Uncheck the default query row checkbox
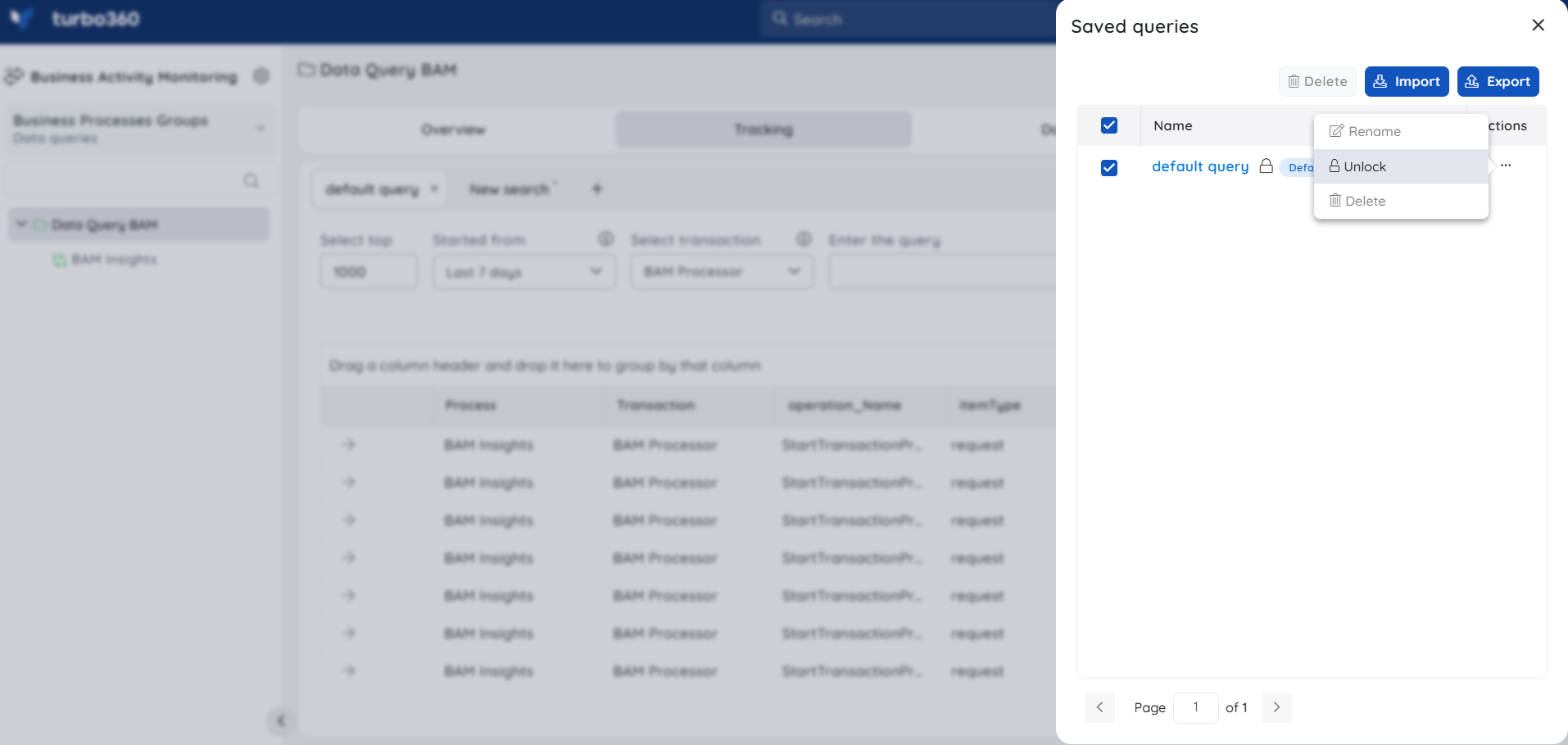 pyautogui.click(x=1109, y=168)
